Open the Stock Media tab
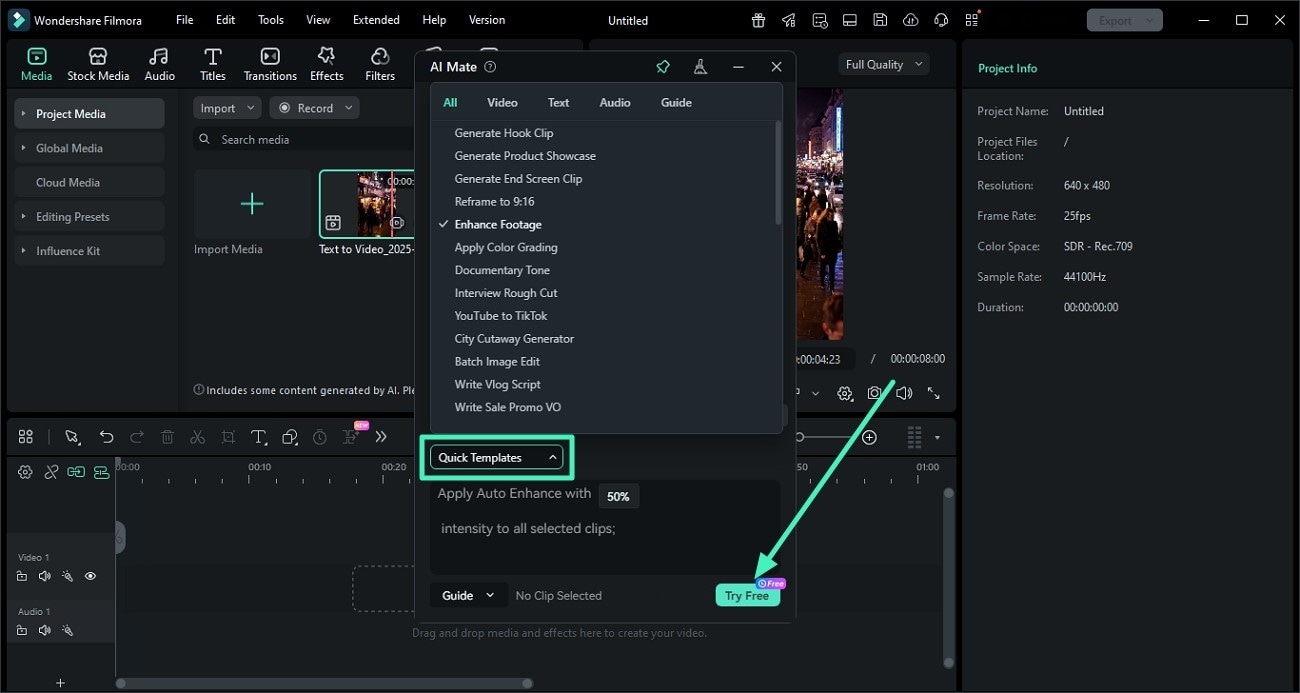 point(98,64)
